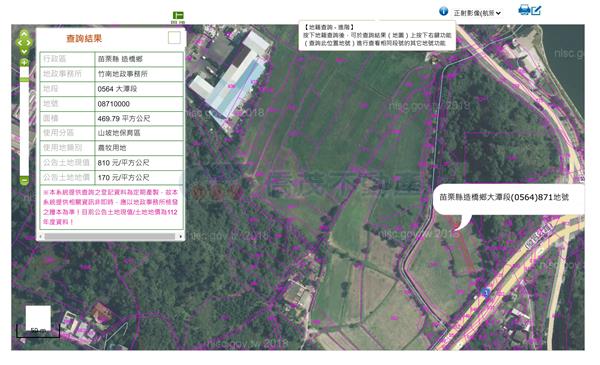Zoom in with the green plus button

click(24, 62)
